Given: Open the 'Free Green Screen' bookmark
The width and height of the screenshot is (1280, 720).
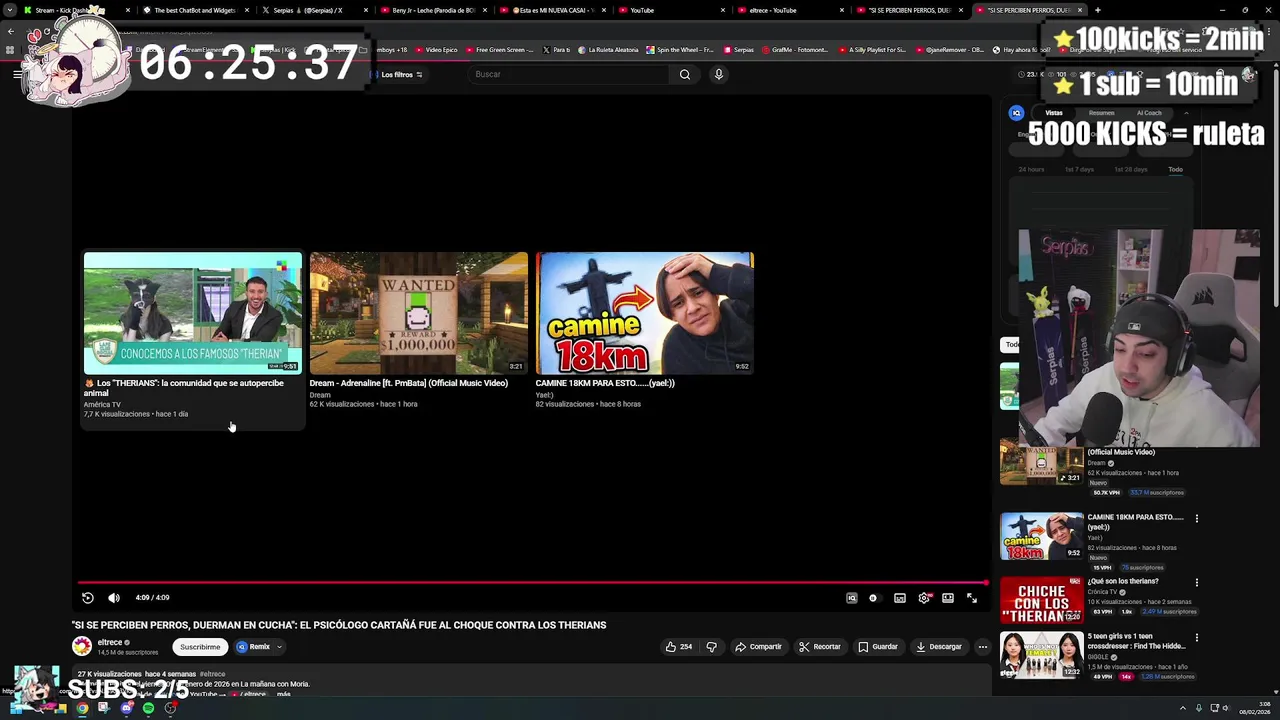Looking at the screenshot, I should point(499,50).
